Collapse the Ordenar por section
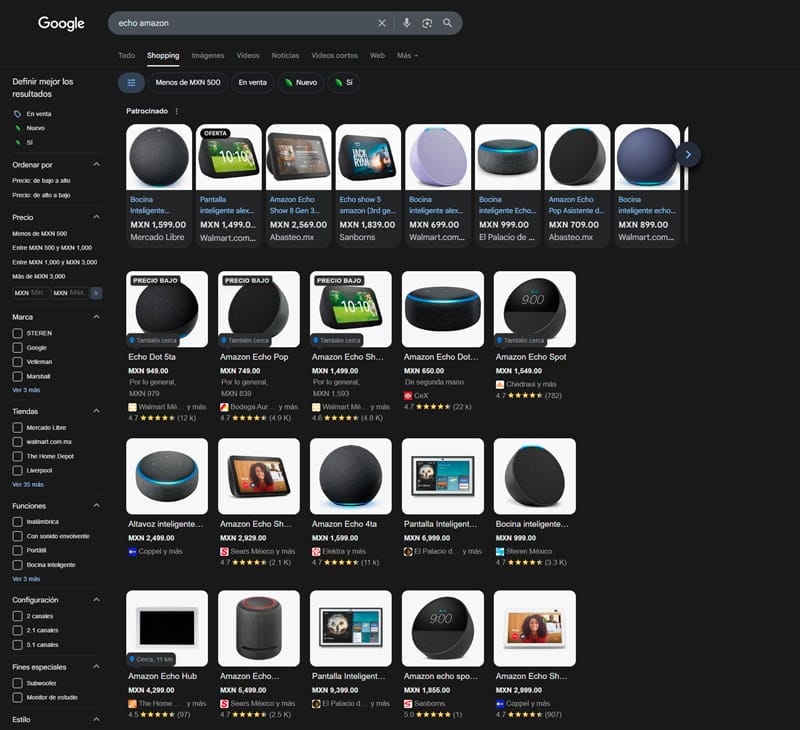The image size is (800, 730). point(96,164)
